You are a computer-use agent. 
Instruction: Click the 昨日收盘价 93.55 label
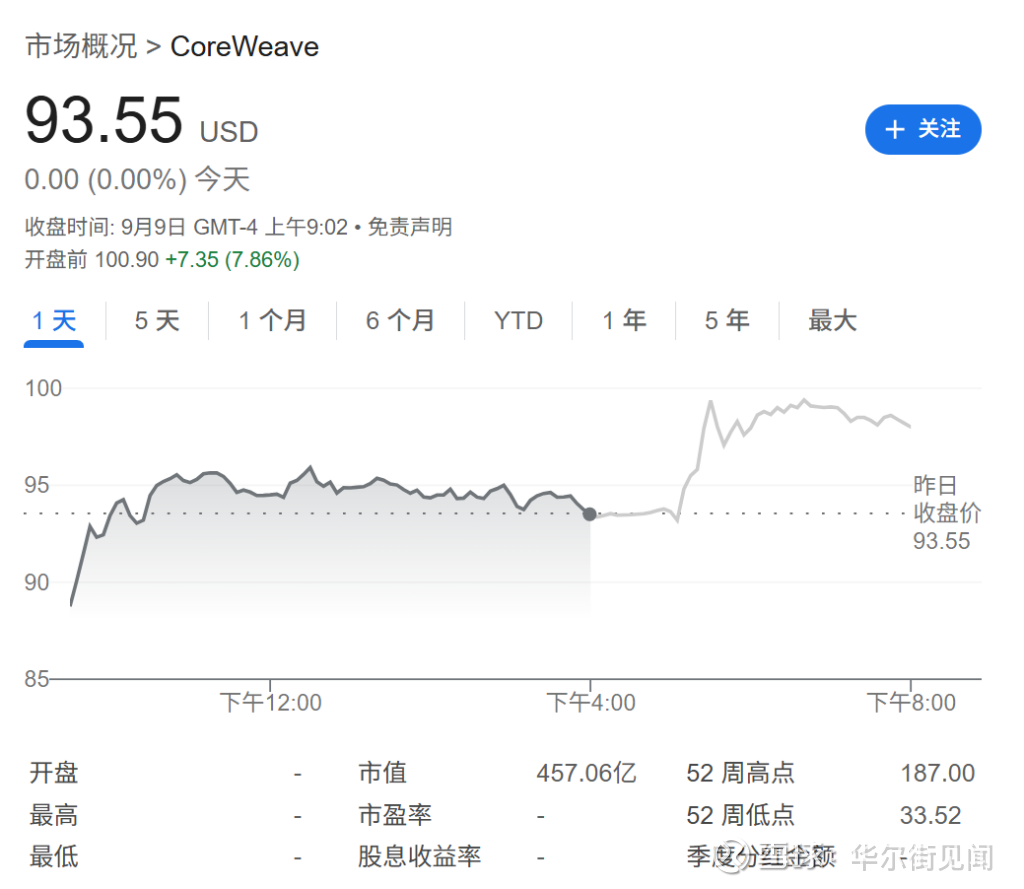coord(946,513)
